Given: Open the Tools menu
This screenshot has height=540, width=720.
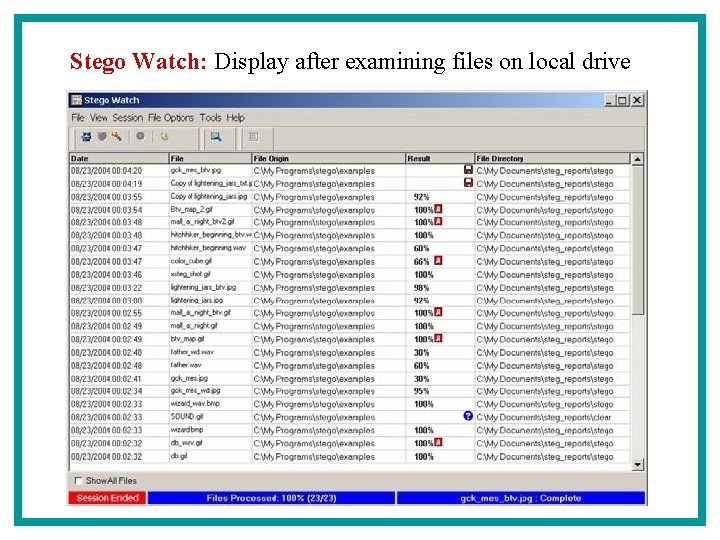Looking at the screenshot, I should [210, 118].
